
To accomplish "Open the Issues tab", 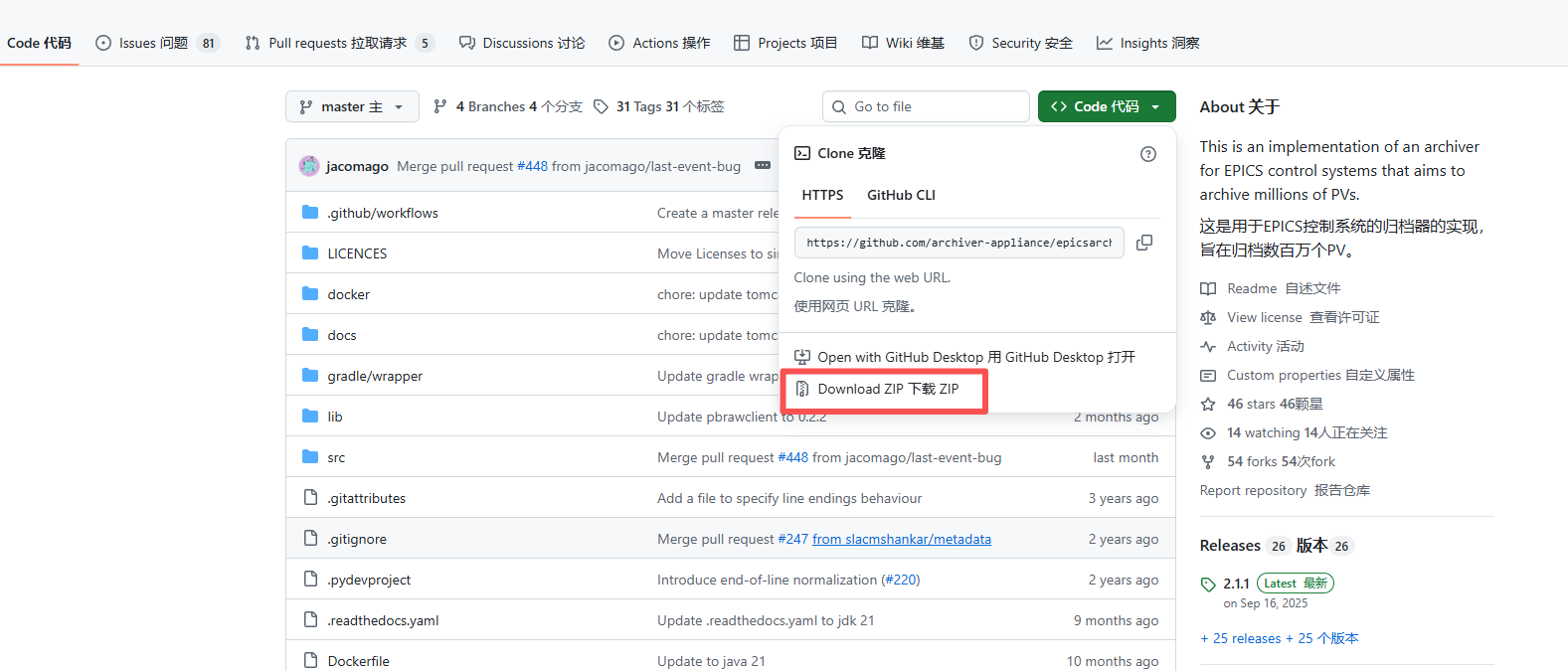I will click(x=156, y=43).
